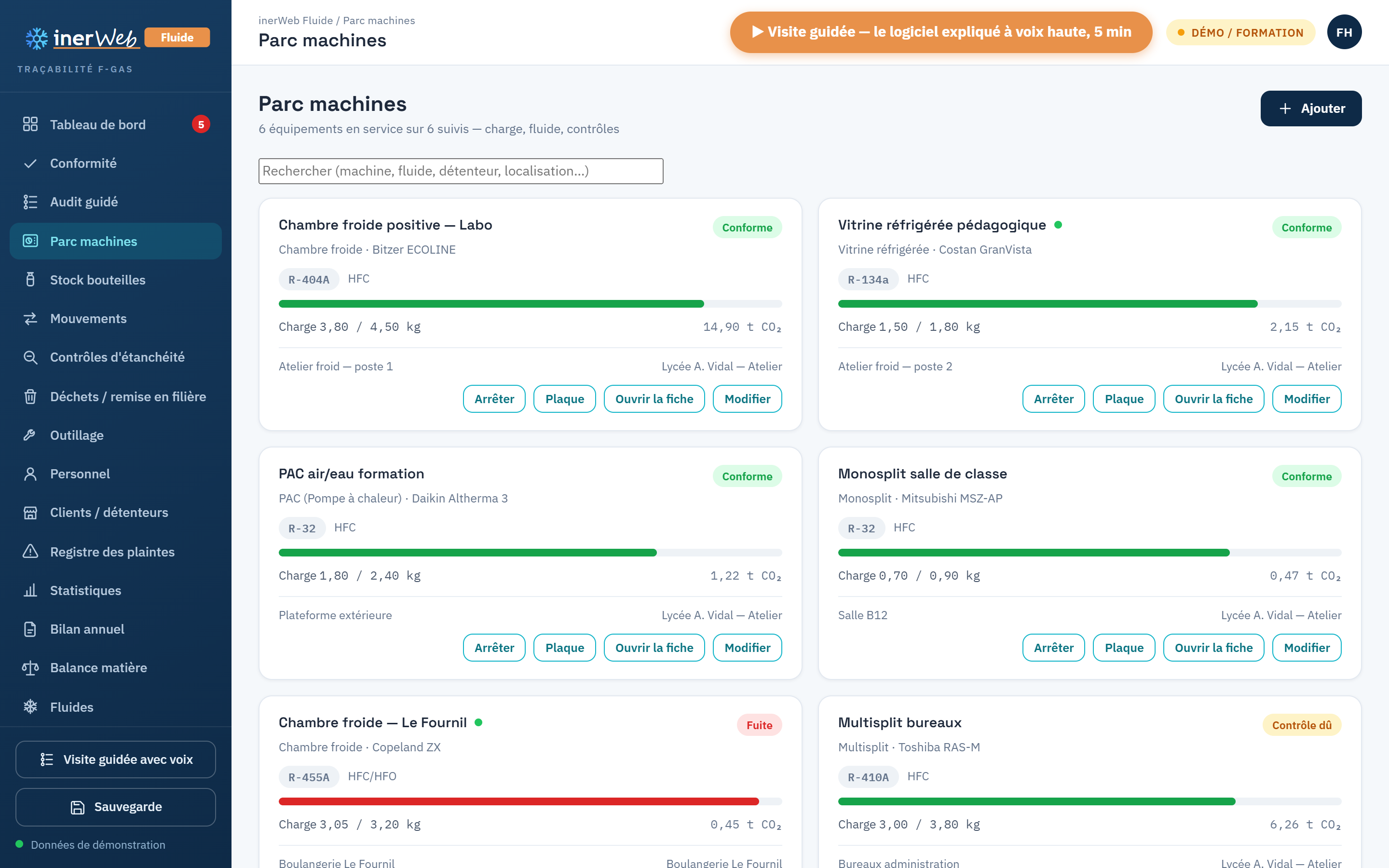Open the fiche for Vitrine réfrigérée pédagogique
This screenshot has width=1389, height=868.
[1213, 399]
